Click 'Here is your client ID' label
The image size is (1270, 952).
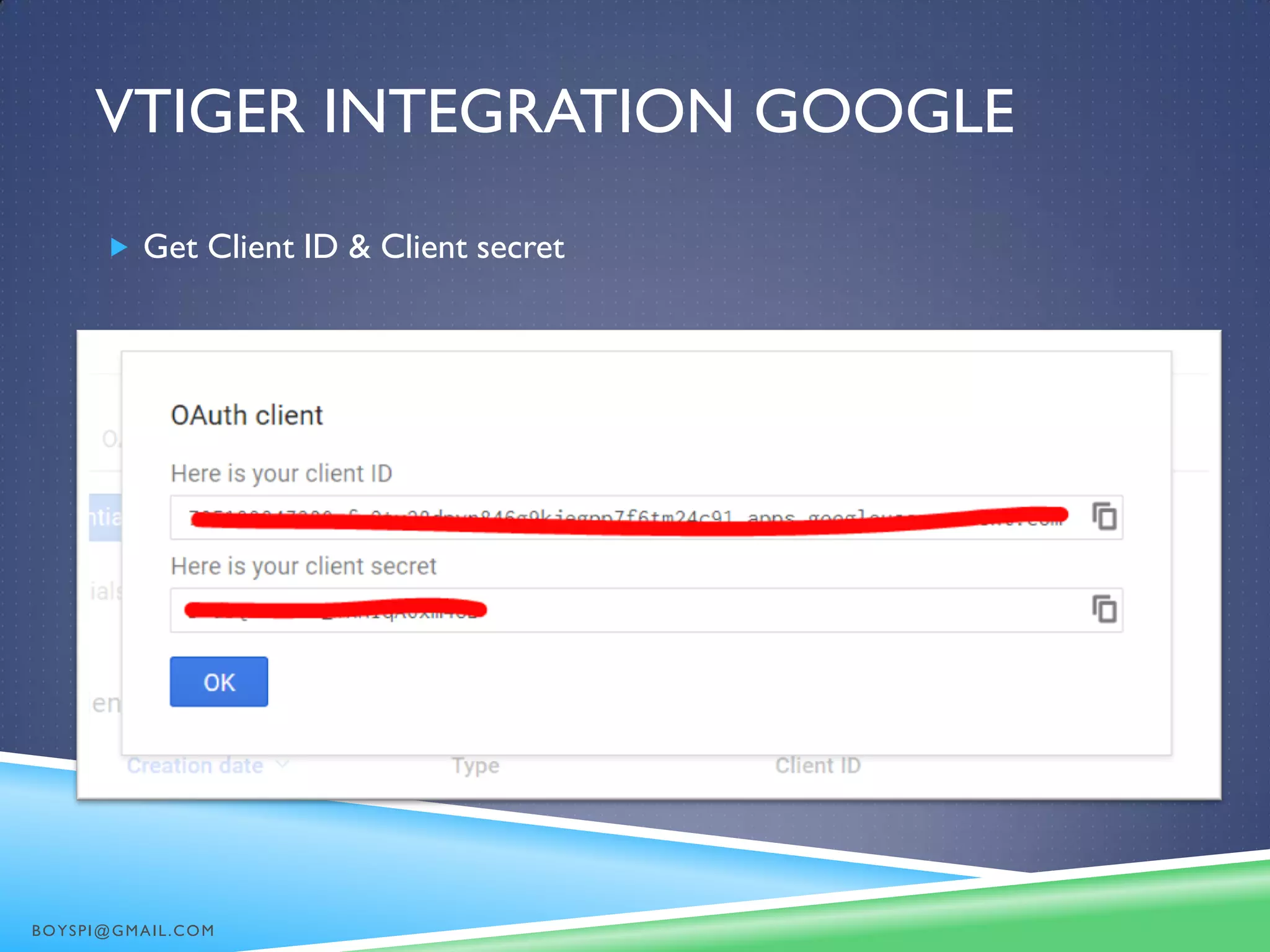pos(282,474)
